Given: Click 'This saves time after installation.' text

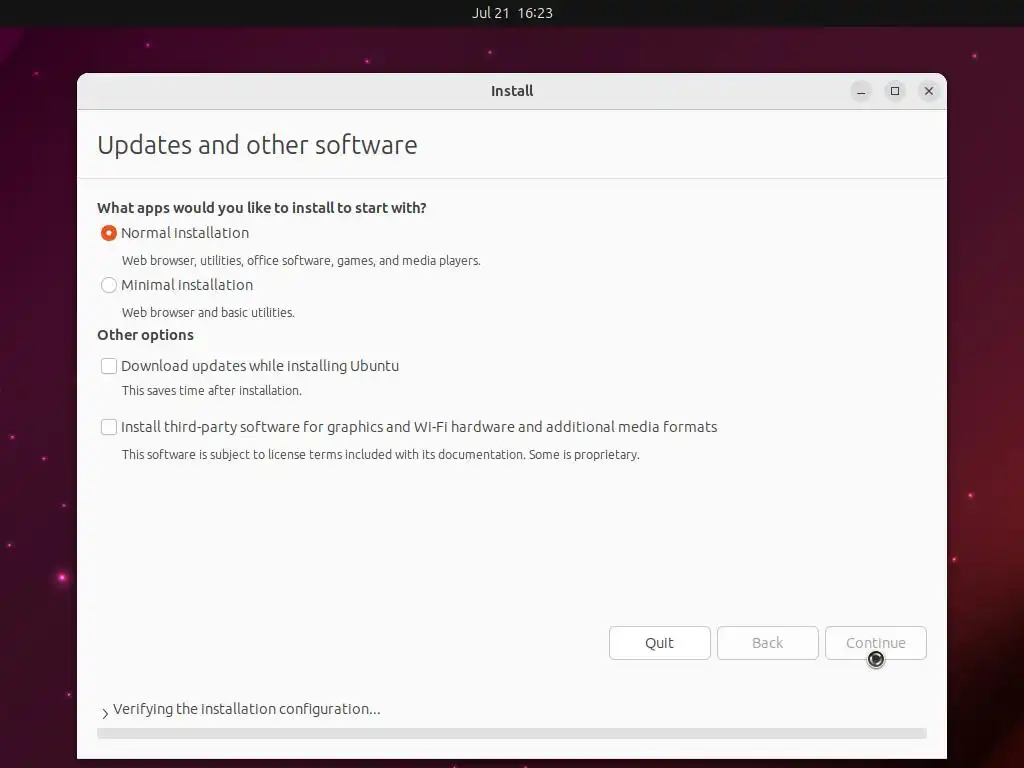Looking at the screenshot, I should click(212, 391).
